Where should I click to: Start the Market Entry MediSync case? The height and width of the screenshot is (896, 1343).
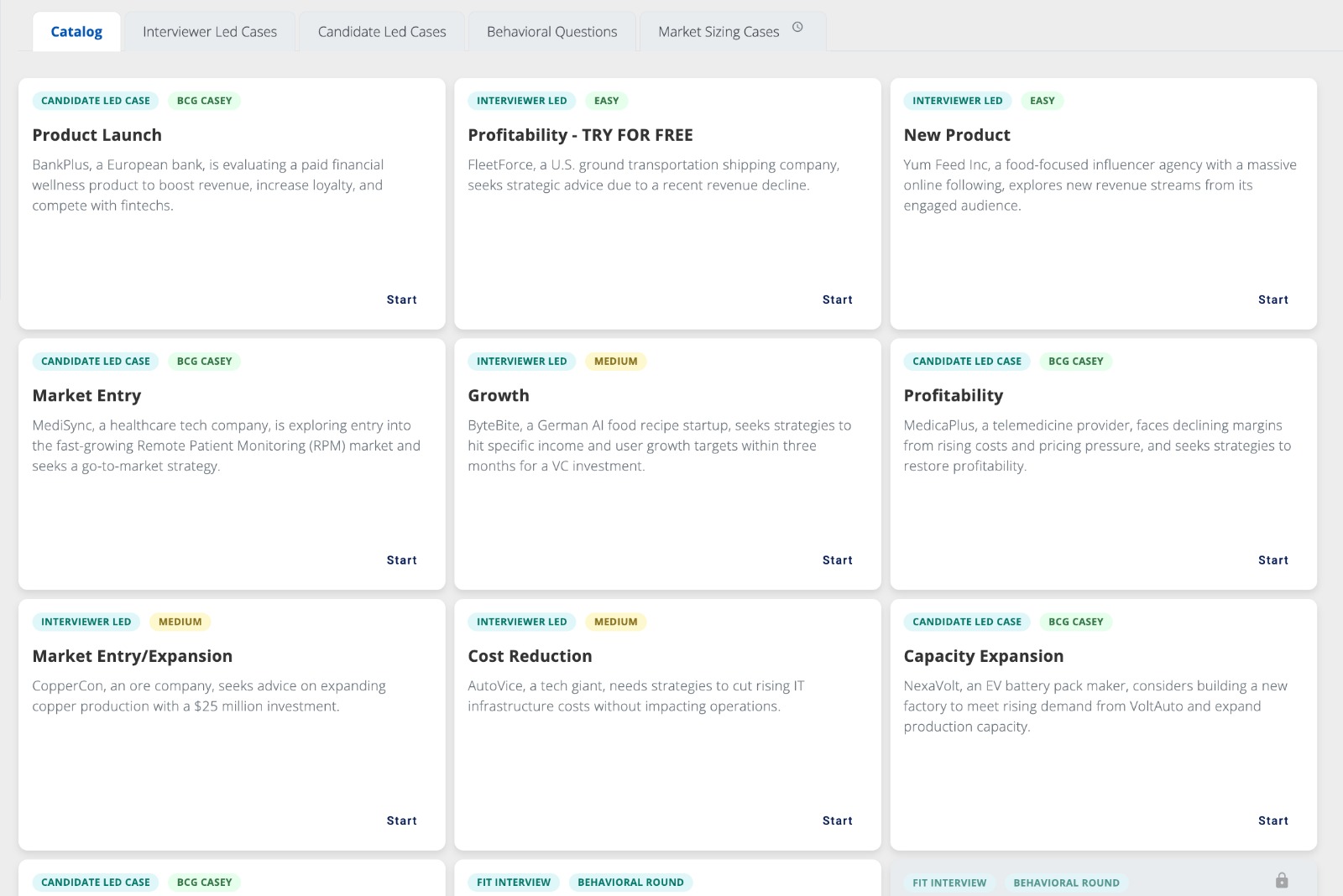point(401,560)
